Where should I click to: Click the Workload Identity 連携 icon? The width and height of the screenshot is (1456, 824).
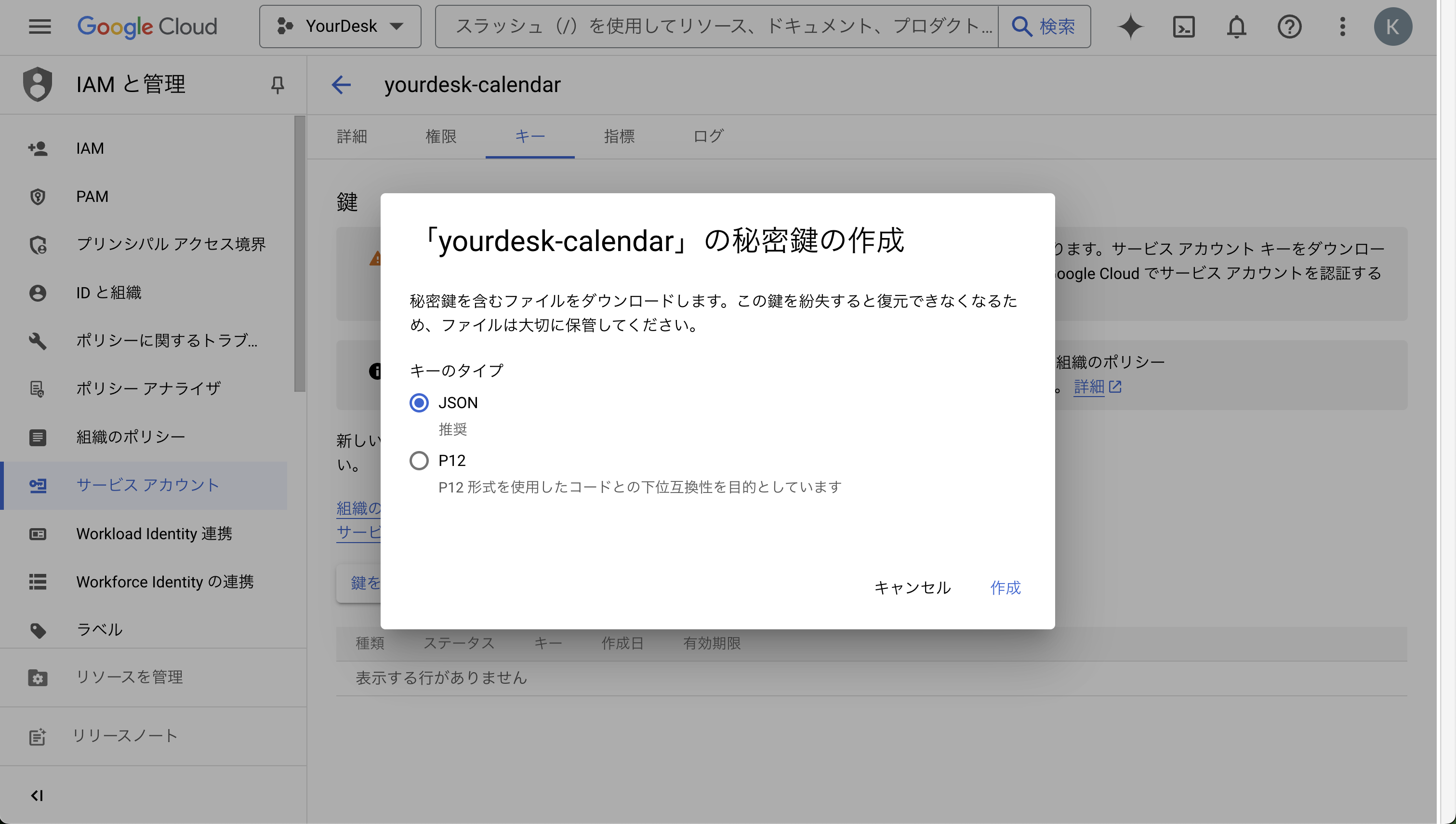pos(38,534)
